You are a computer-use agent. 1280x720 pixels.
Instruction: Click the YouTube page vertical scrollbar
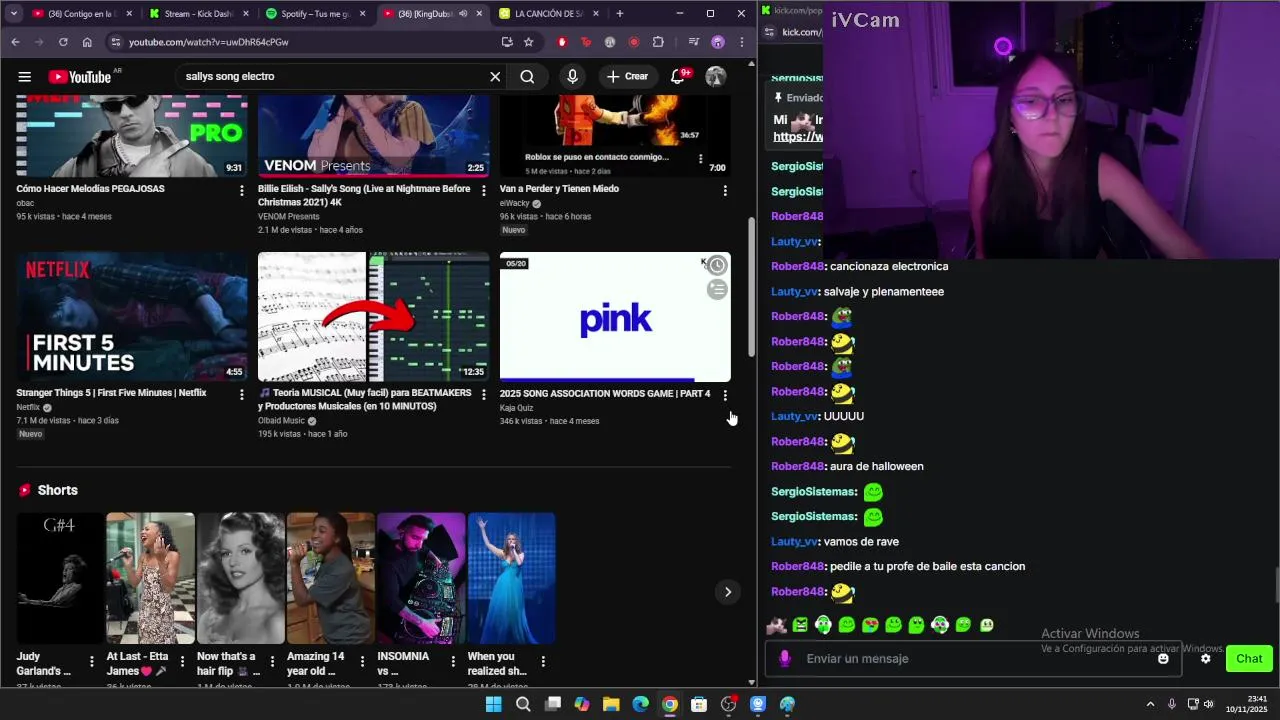tap(752, 287)
